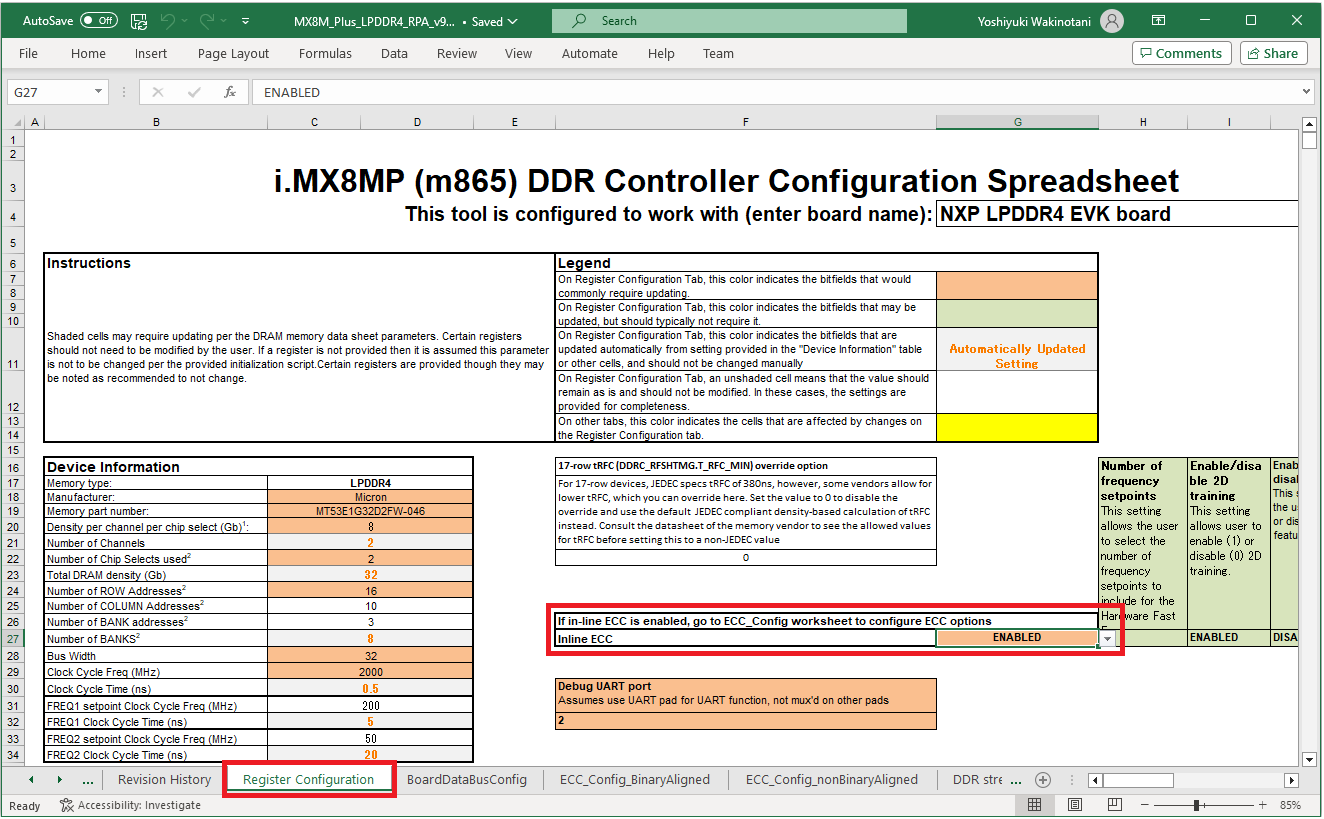Screen dimensions: 1324x819
Task: Open the File menu
Action: (x=28, y=54)
